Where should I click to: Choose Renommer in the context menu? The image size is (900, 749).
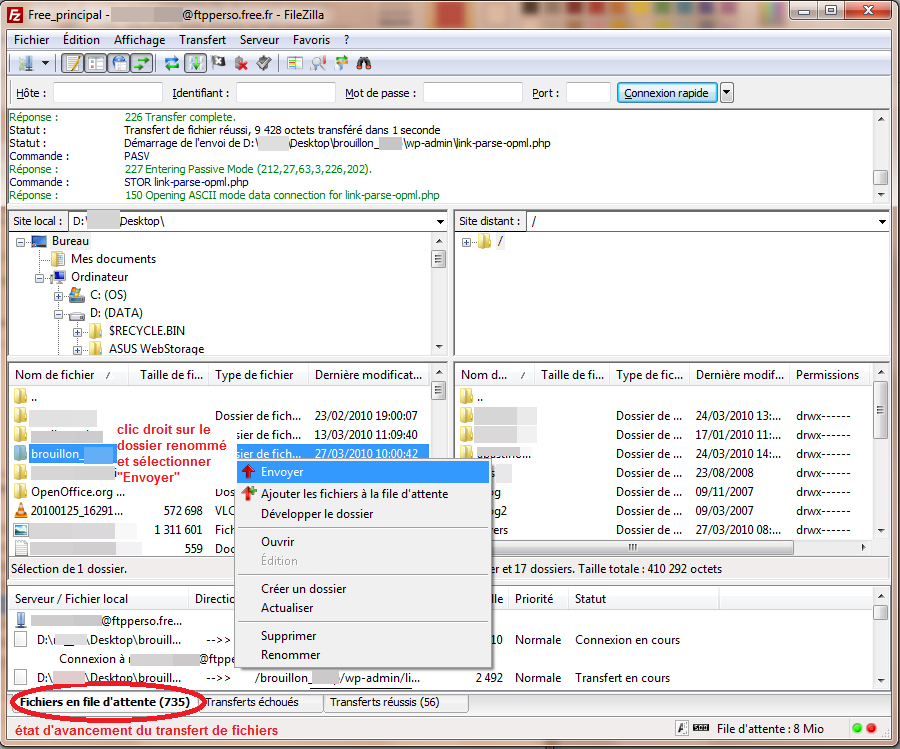point(363,655)
